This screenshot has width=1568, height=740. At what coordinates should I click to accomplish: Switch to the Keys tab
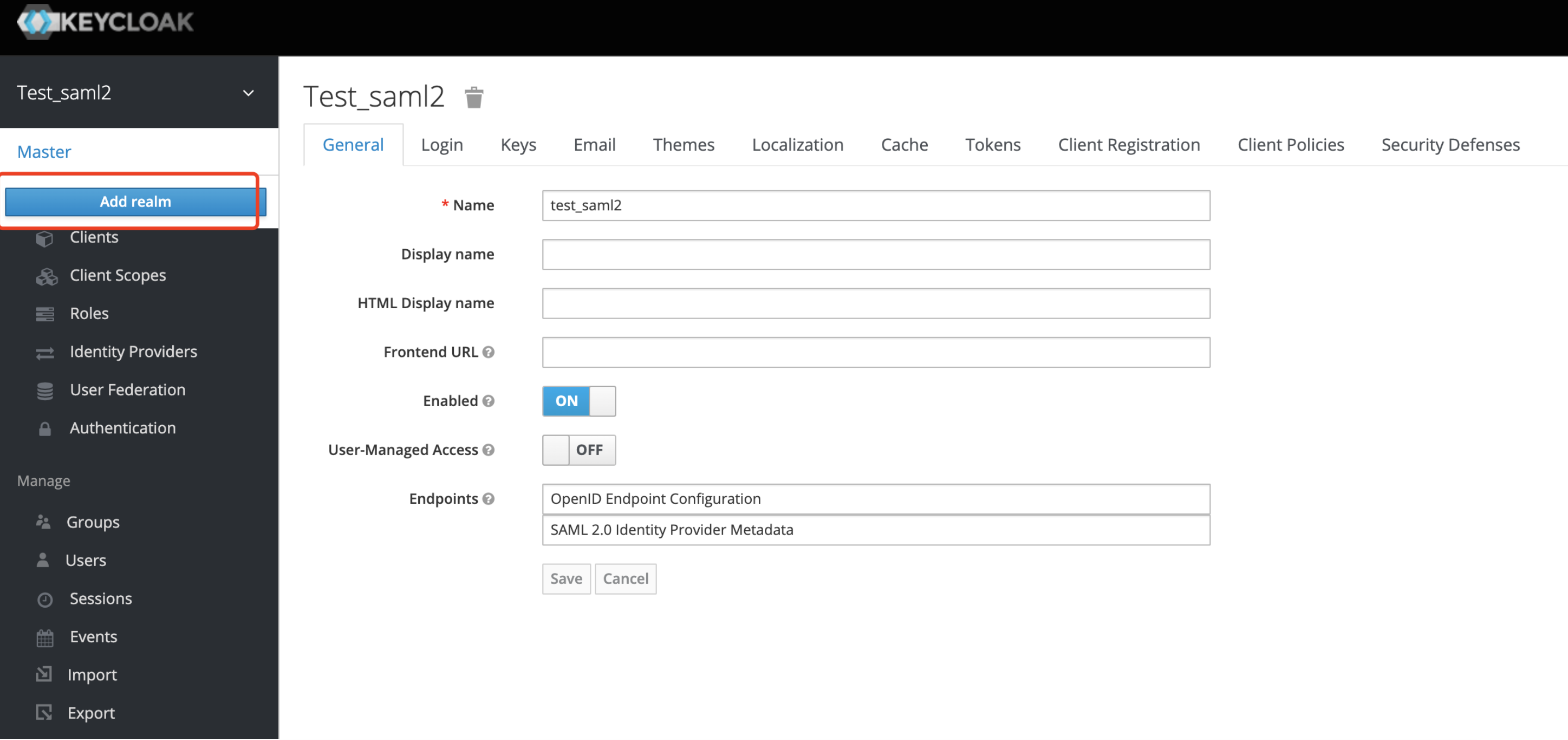pos(518,144)
